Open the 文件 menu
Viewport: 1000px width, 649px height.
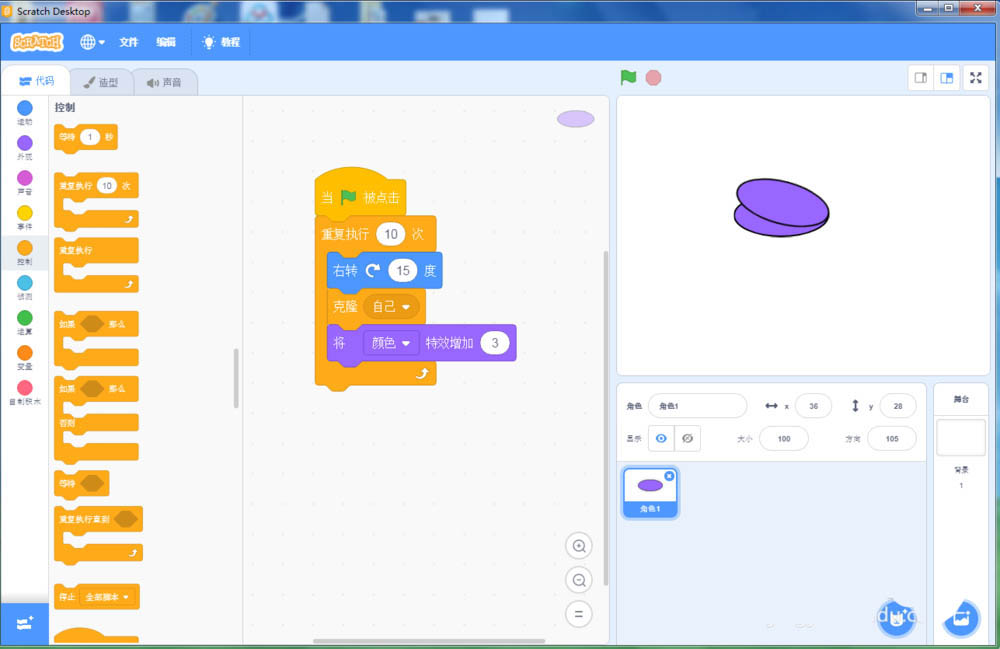[128, 42]
